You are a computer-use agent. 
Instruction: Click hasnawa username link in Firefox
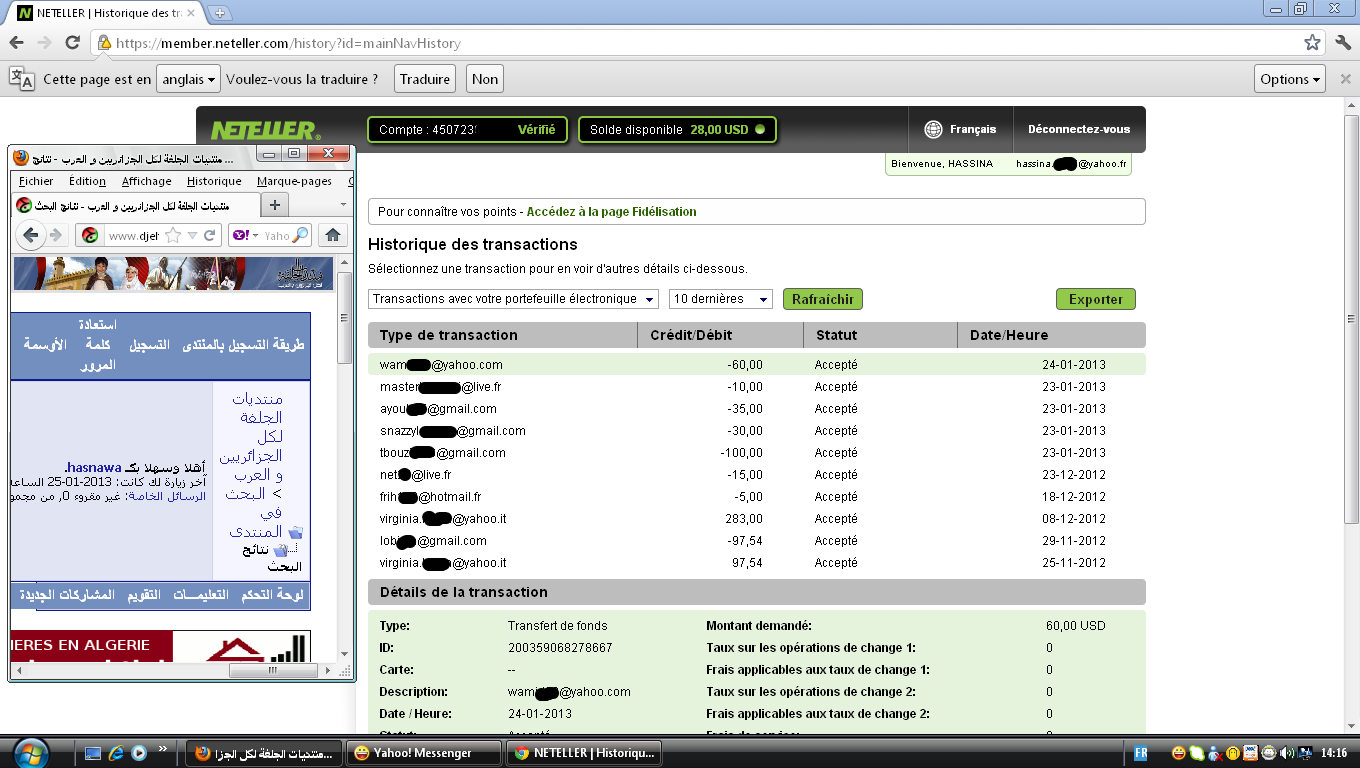(93, 468)
